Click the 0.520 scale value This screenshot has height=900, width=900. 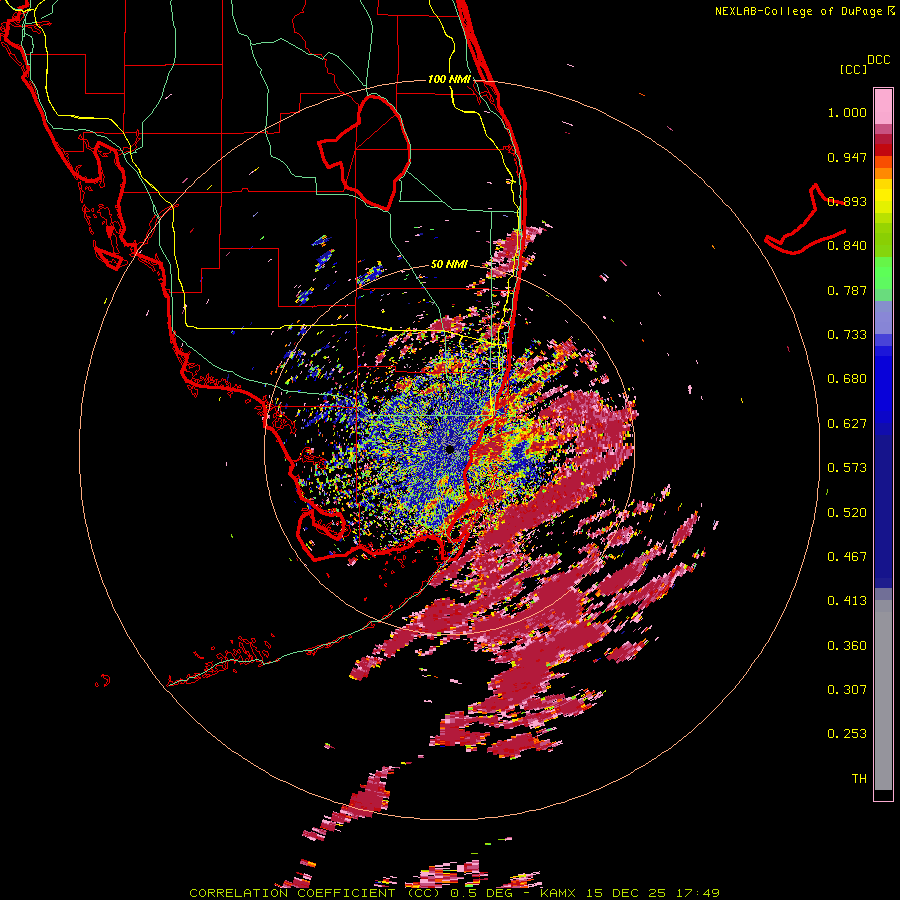(847, 513)
